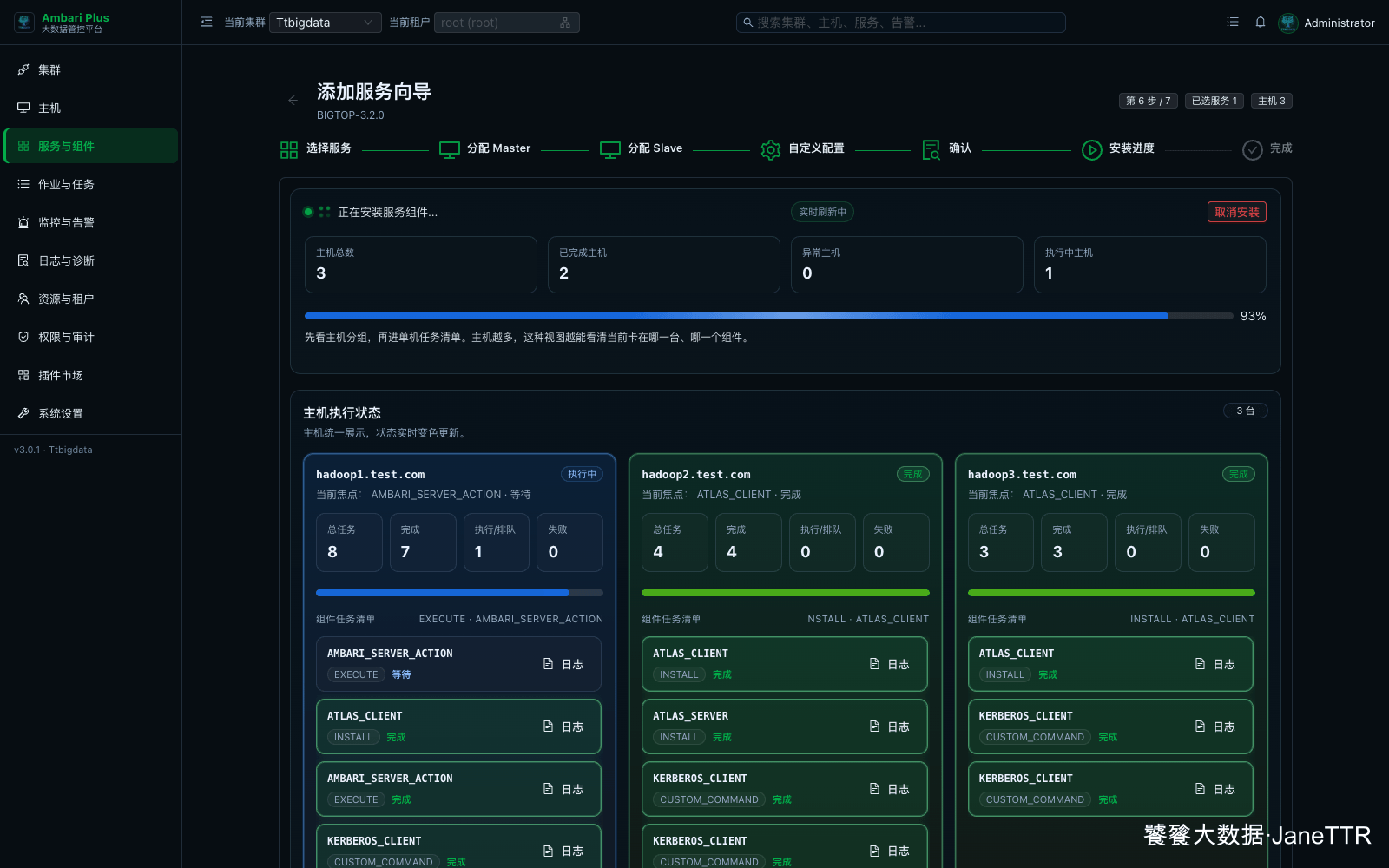The width and height of the screenshot is (1389, 868).
Task: Click hadoop3.test.com host name
Action: [x=1022, y=475]
